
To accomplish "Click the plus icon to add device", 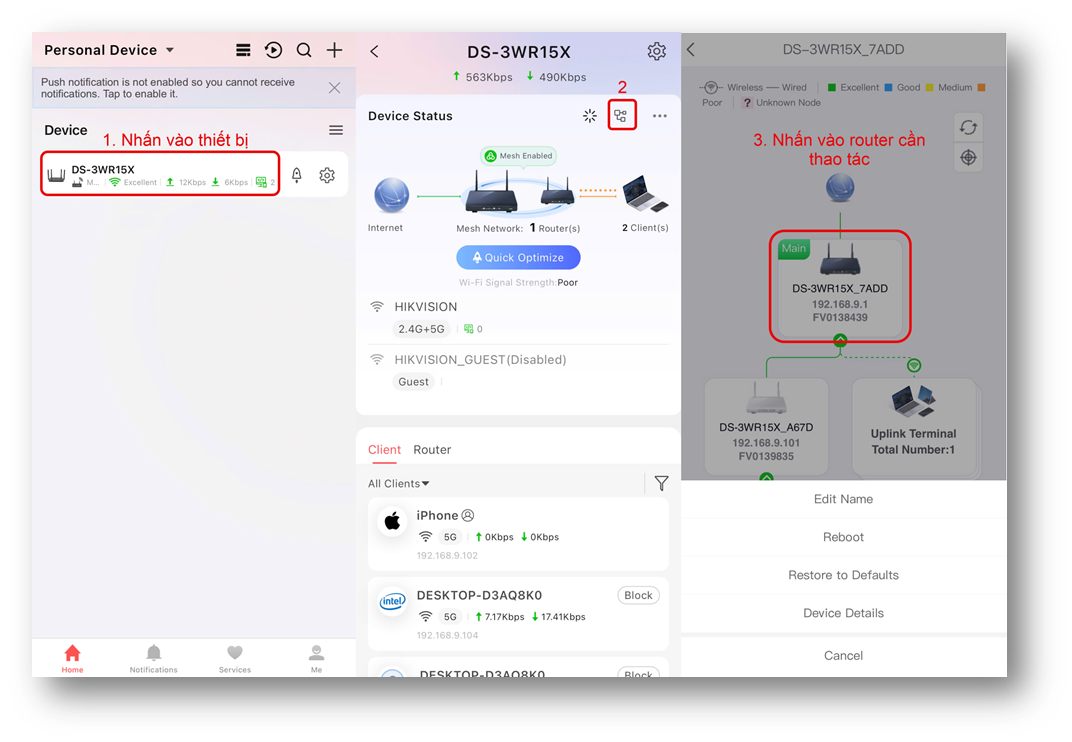I will 335,50.
